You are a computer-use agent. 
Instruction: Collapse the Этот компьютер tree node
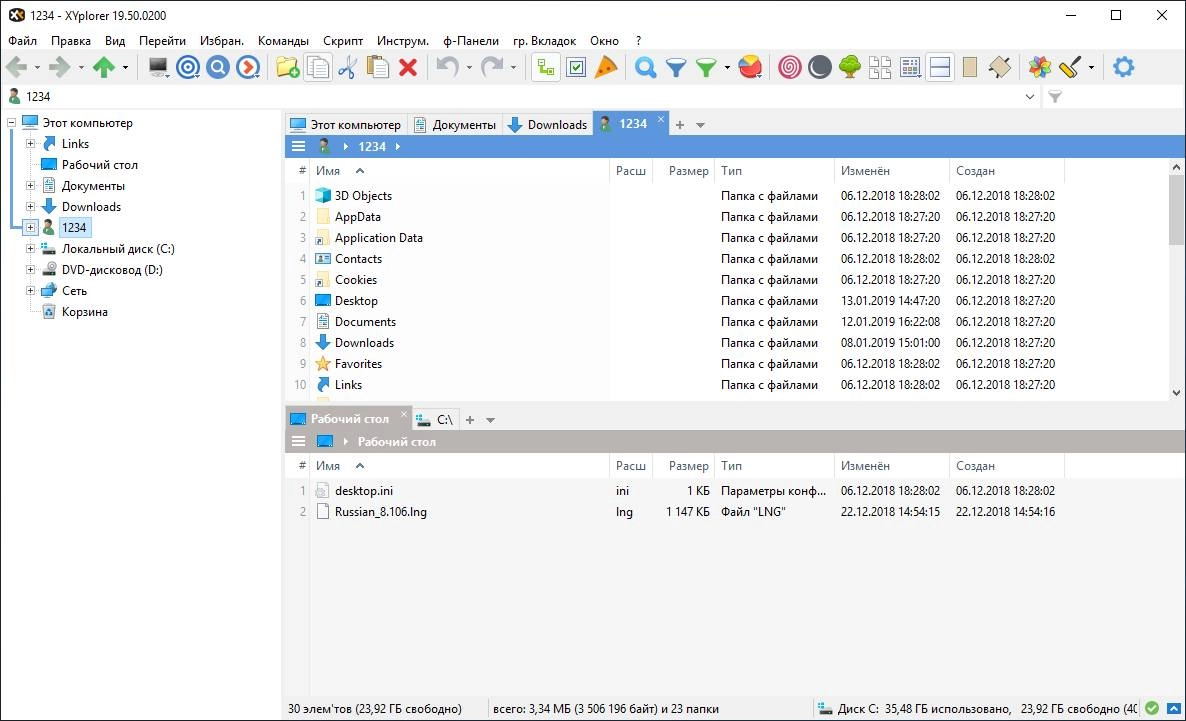(x=11, y=123)
